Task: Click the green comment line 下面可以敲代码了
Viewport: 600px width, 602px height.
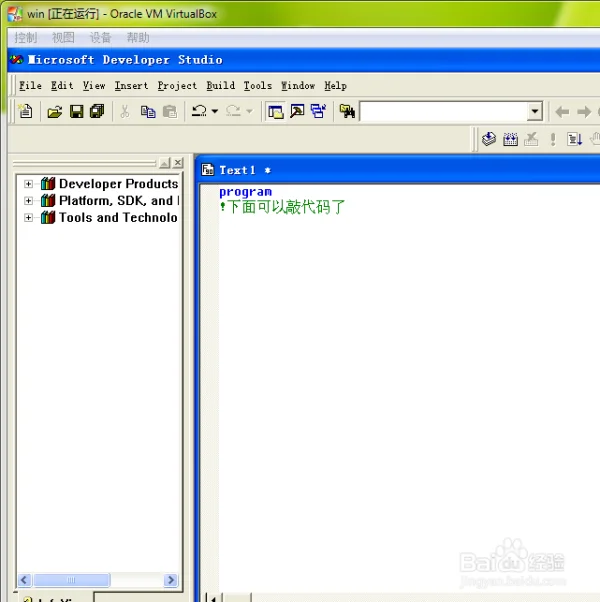Action: tap(282, 207)
